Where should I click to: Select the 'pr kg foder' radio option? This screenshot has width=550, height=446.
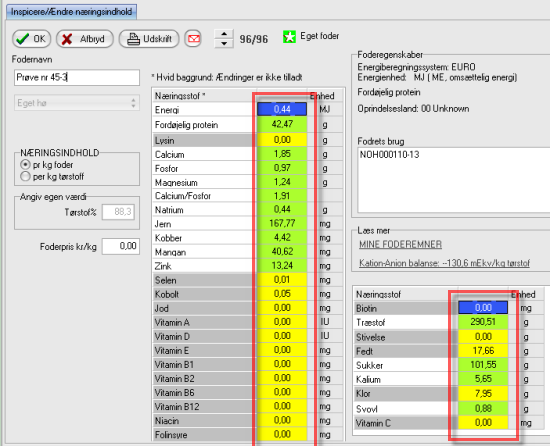click(x=25, y=164)
